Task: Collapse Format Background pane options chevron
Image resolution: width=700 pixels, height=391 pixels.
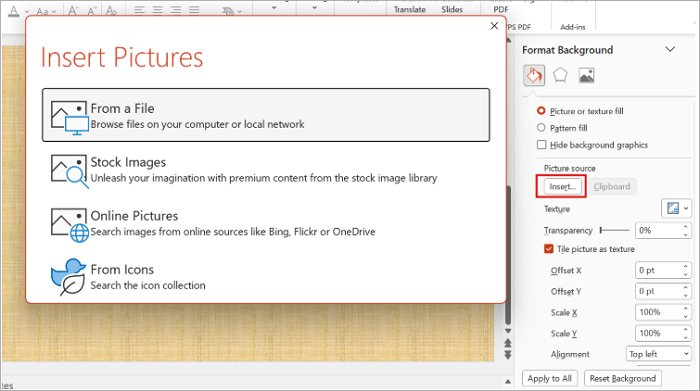Action: (x=670, y=49)
